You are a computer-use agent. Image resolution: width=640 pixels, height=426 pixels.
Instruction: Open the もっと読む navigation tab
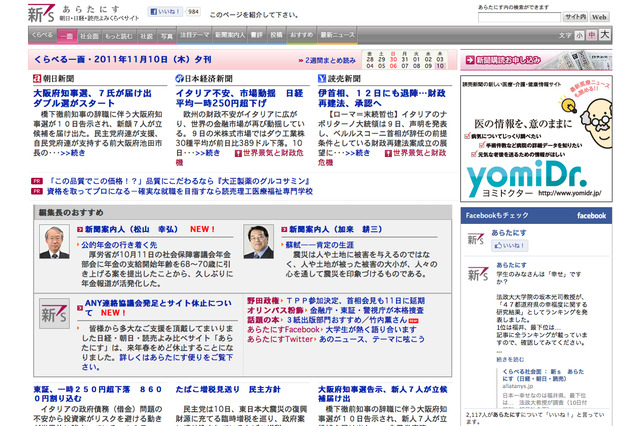coord(119,36)
